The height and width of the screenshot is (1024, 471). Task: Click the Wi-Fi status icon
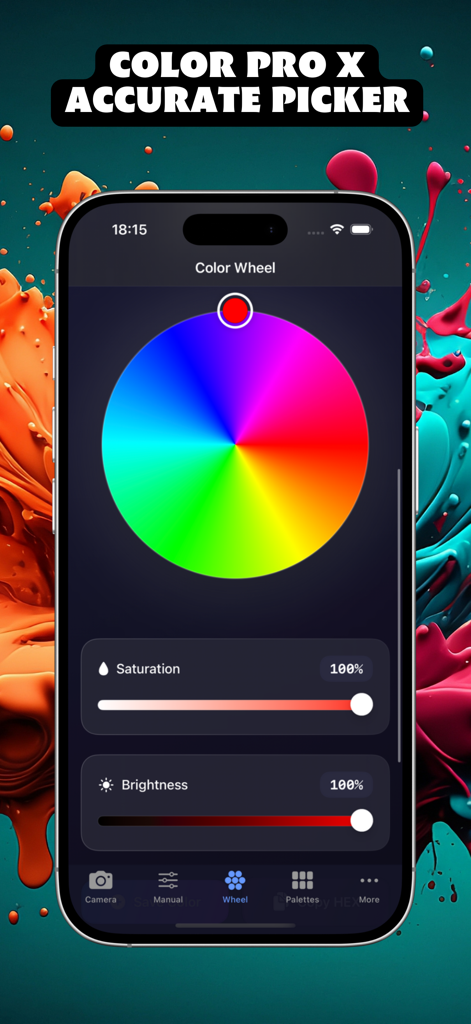[336, 229]
